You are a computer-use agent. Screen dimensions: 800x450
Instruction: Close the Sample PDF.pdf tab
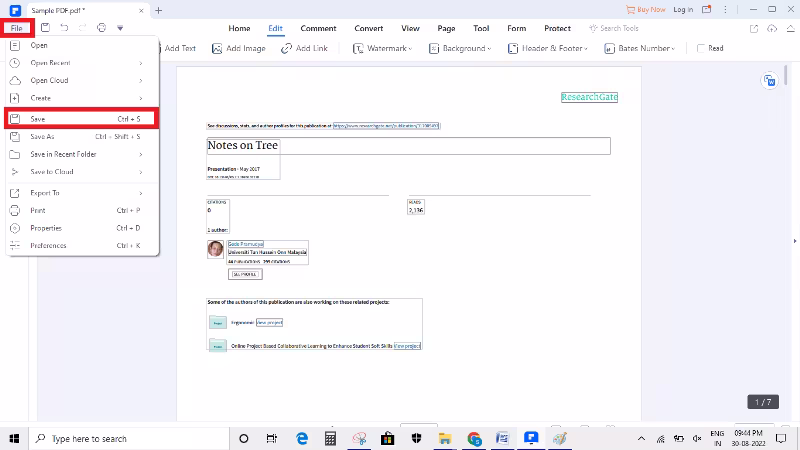click(x=141, y=10)
